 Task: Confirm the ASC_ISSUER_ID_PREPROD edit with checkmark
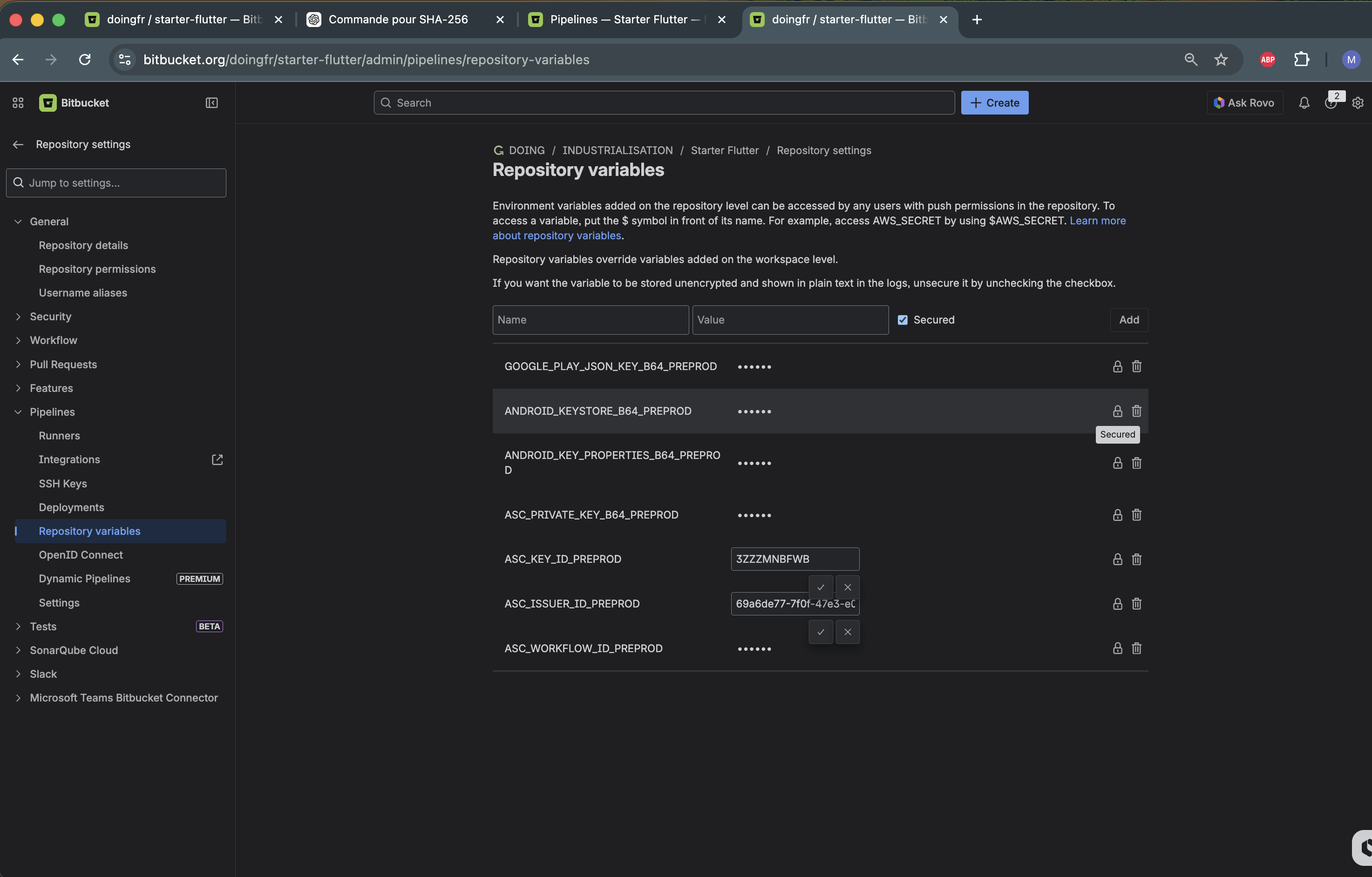point(821,632)
